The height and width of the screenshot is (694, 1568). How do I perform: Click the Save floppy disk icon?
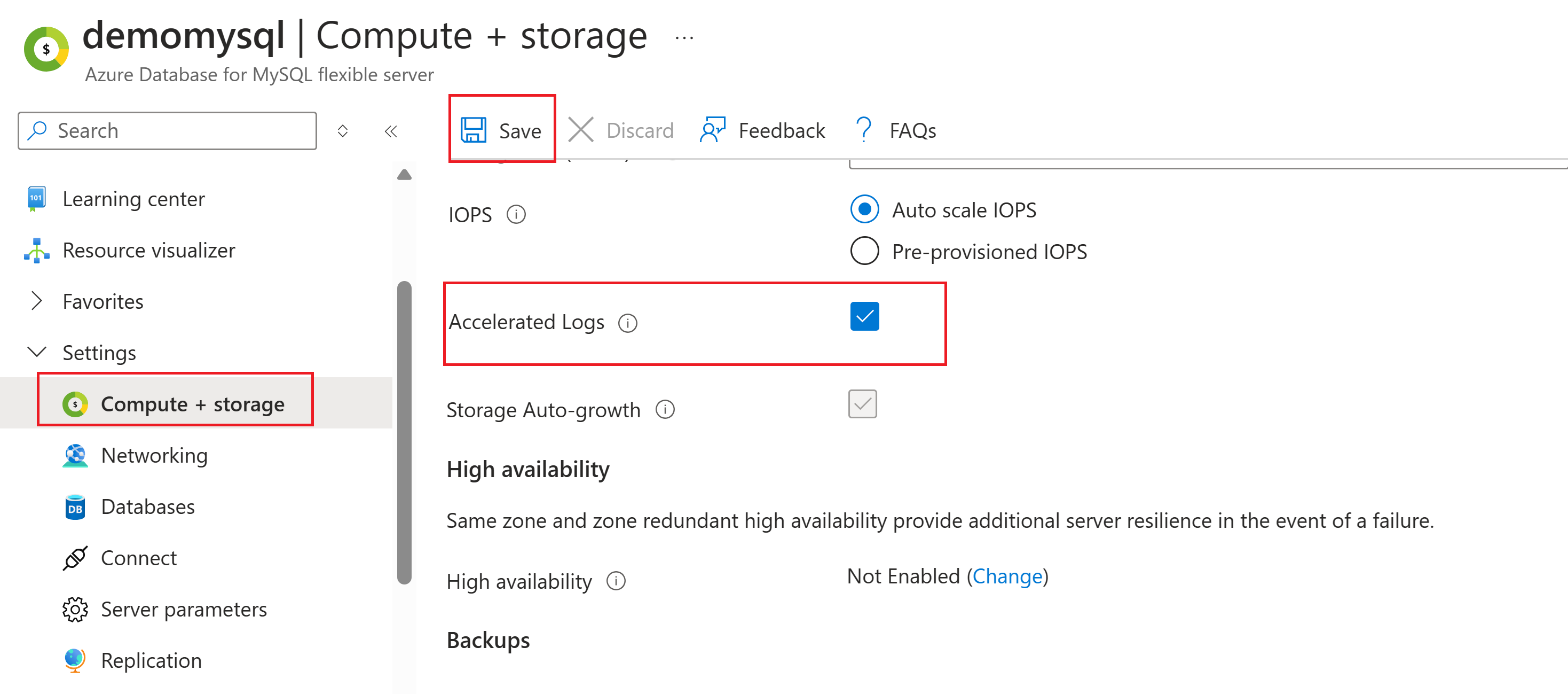click(x=473, y=130)
